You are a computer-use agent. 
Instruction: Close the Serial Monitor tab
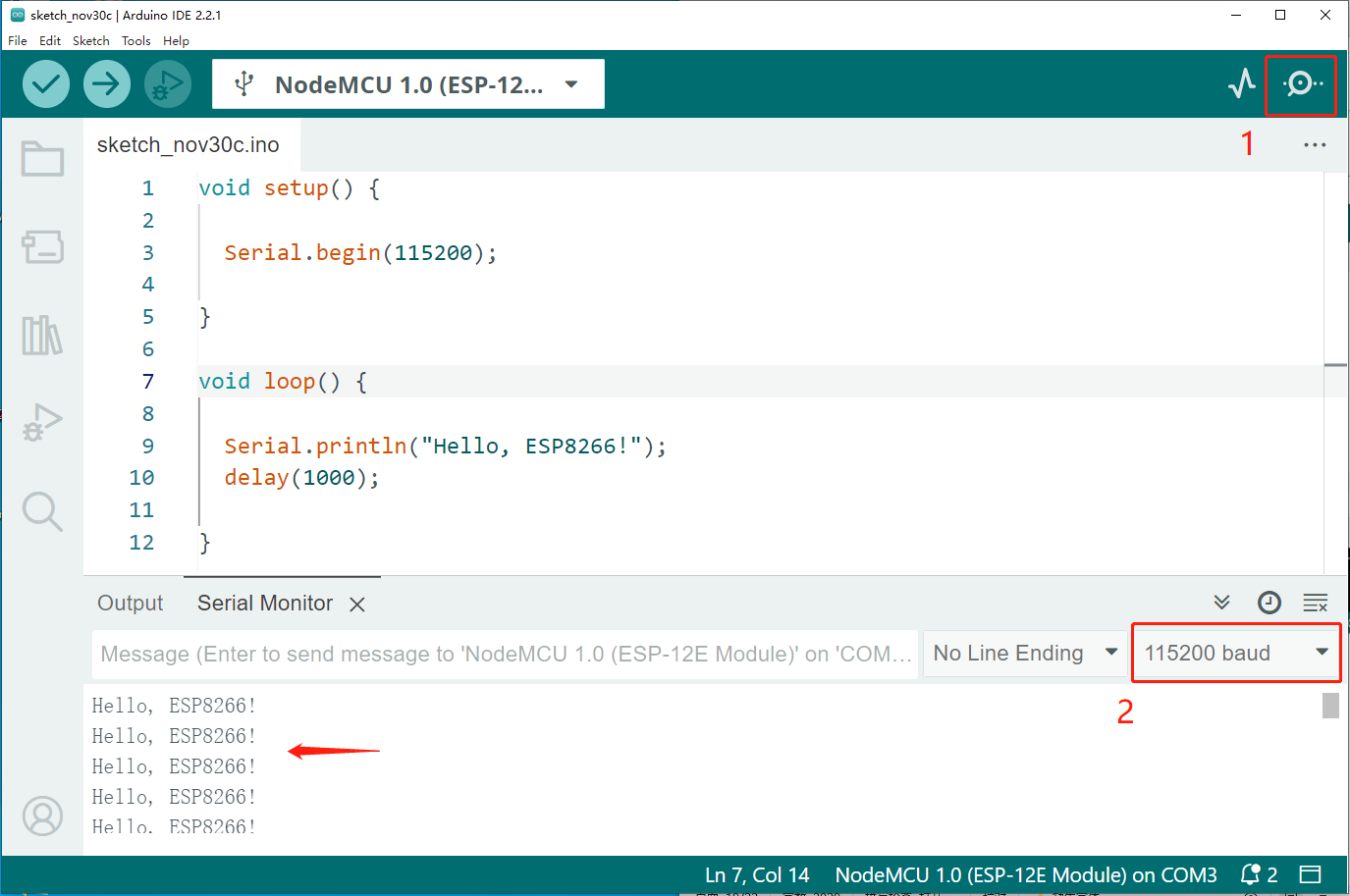(357, 605)
